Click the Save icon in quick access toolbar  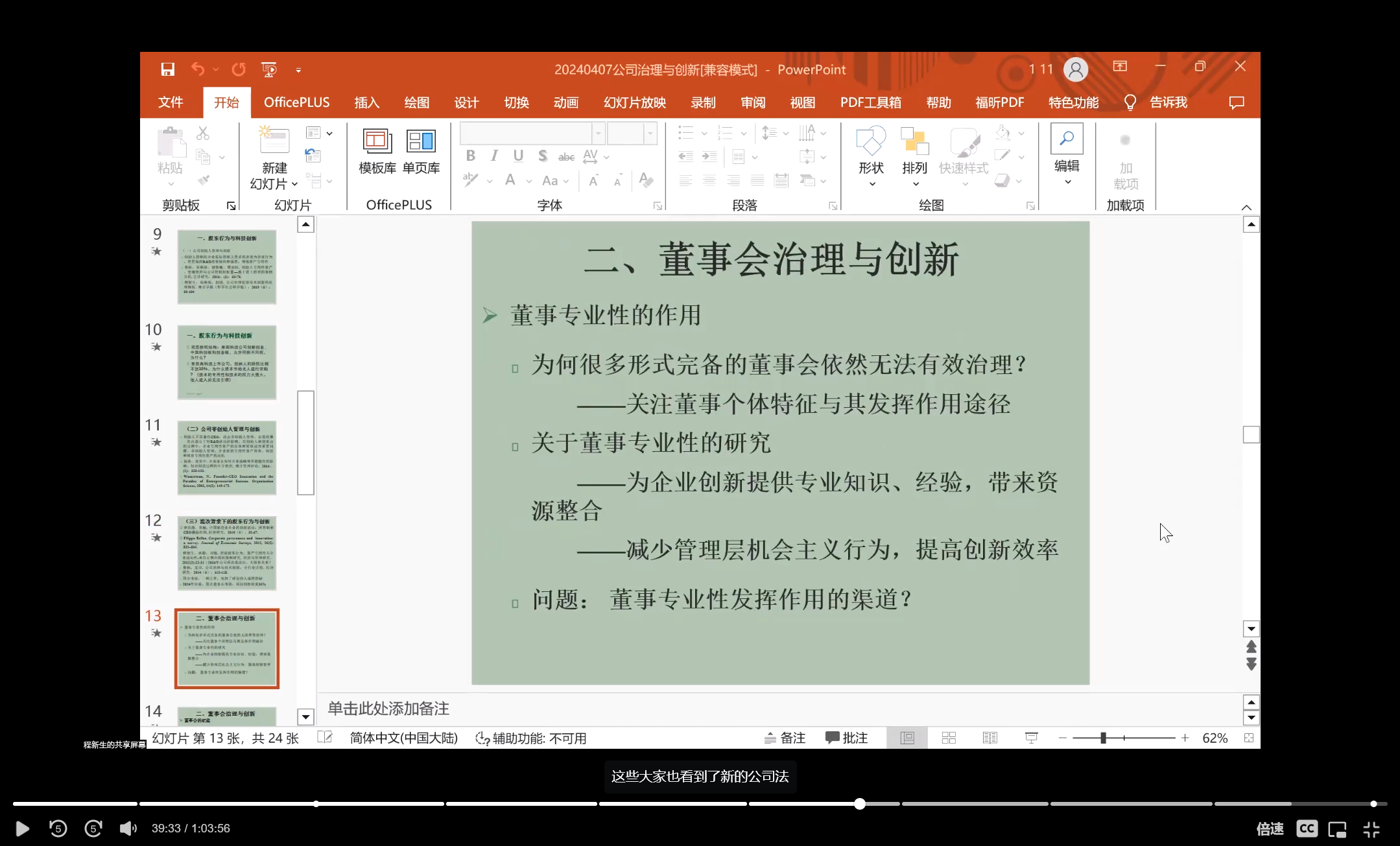click(168, 69)
